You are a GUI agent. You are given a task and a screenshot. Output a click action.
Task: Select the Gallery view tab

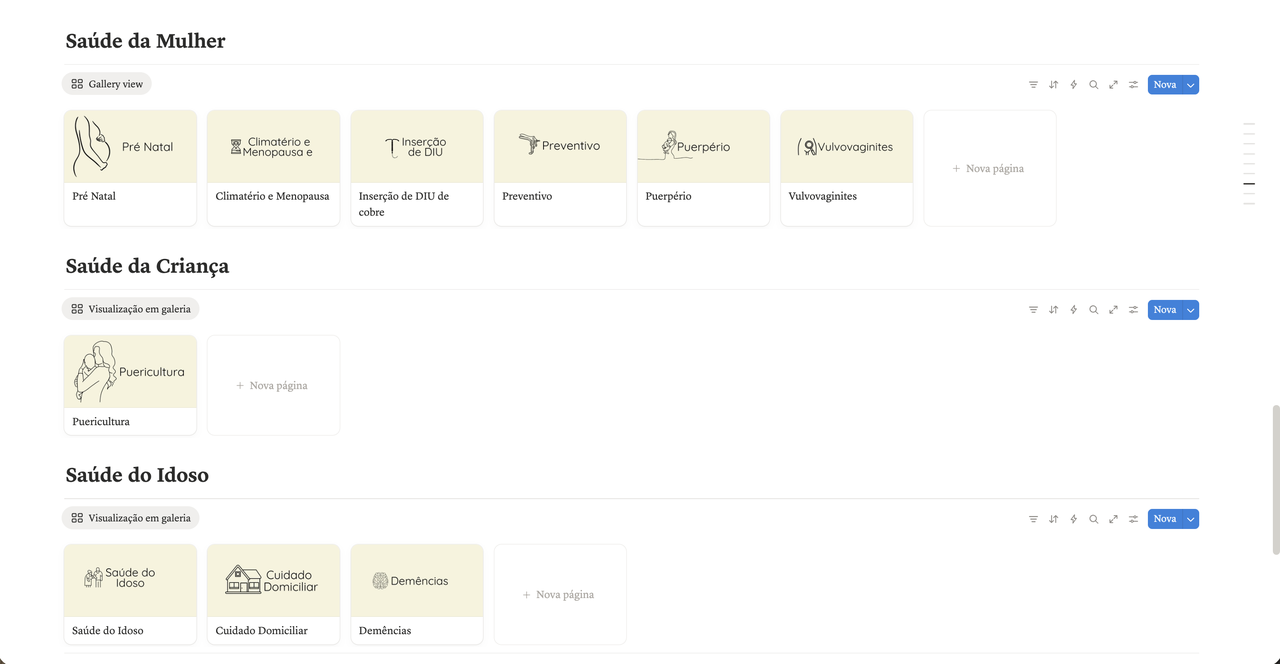click(x=107, y=84)
